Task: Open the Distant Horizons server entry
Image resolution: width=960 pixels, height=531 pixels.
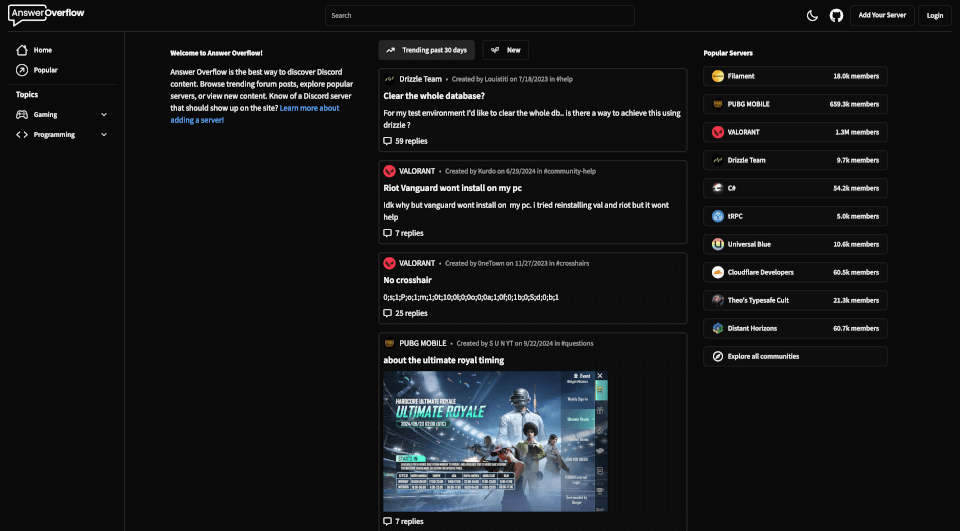Action: 795,329
